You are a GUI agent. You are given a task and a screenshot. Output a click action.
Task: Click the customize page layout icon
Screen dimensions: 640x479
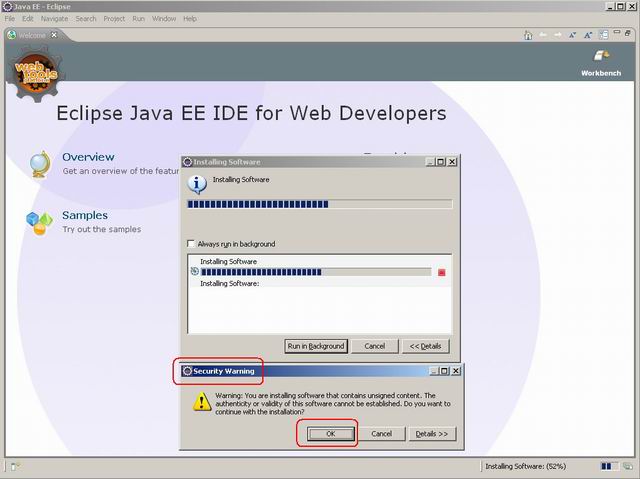tap(604, 35)
